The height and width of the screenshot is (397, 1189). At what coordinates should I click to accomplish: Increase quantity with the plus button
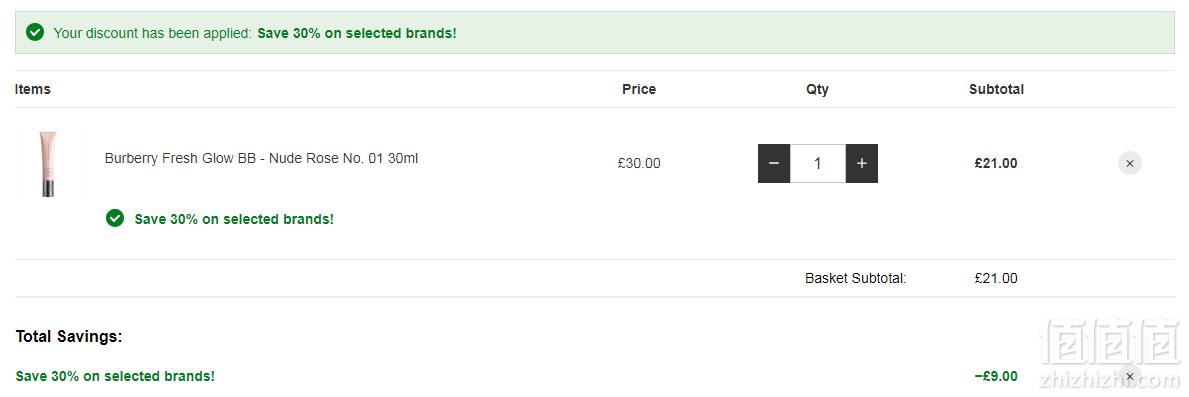(861, 164)
